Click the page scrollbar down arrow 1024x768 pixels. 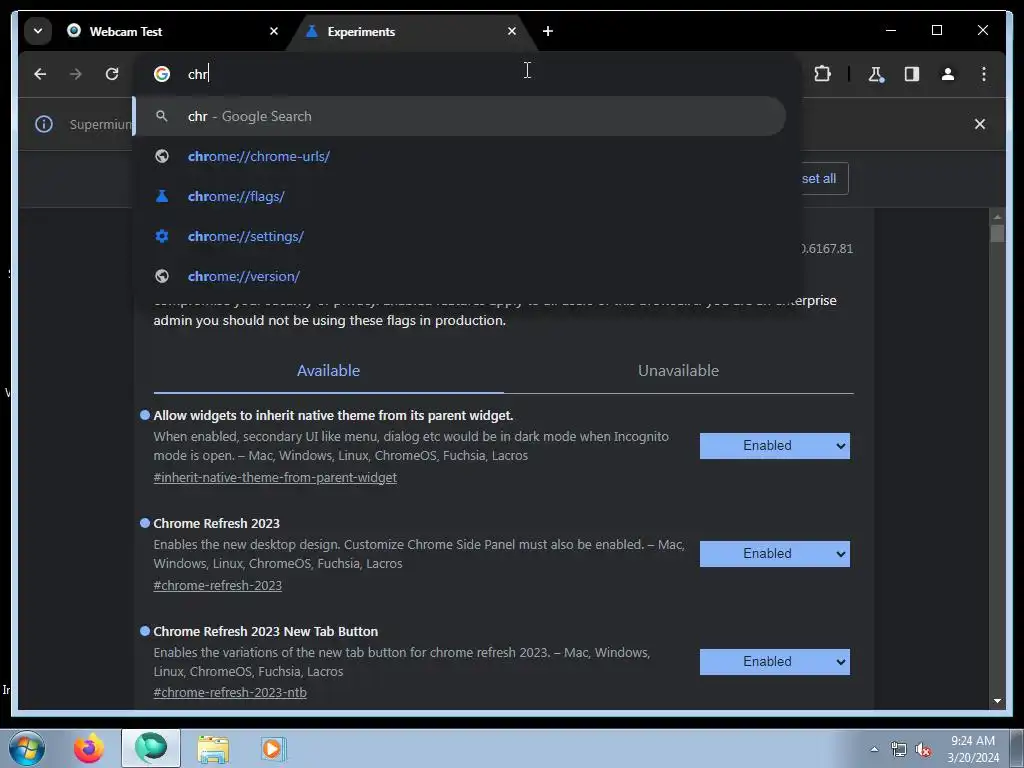coord(997,701)
